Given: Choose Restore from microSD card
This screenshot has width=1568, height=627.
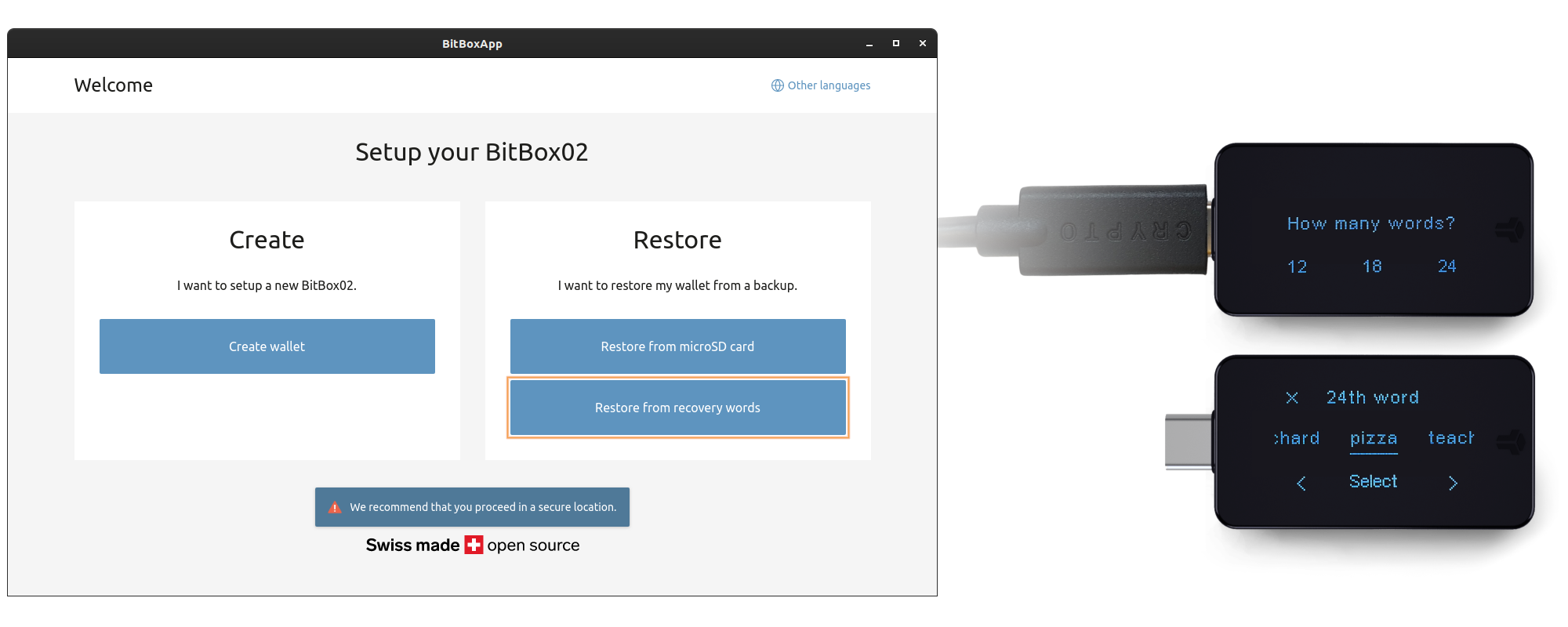Looking at the screenshot, I should [678, 346].
